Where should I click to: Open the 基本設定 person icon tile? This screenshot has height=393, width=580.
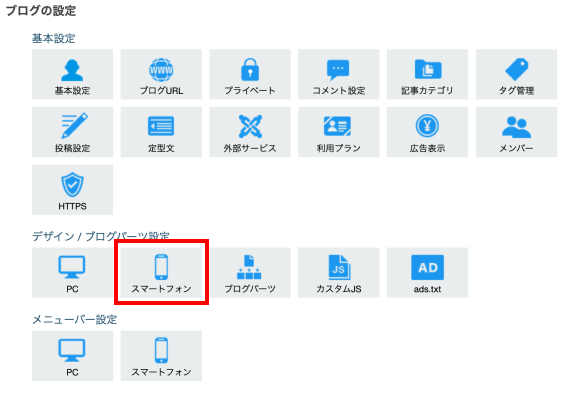click(72, 74)
